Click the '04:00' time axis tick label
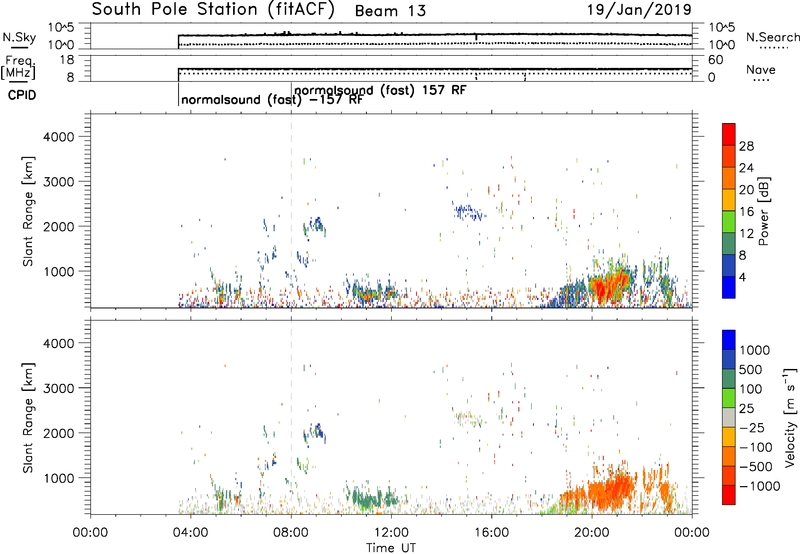800x554 pixels. [x=190, y=533]
